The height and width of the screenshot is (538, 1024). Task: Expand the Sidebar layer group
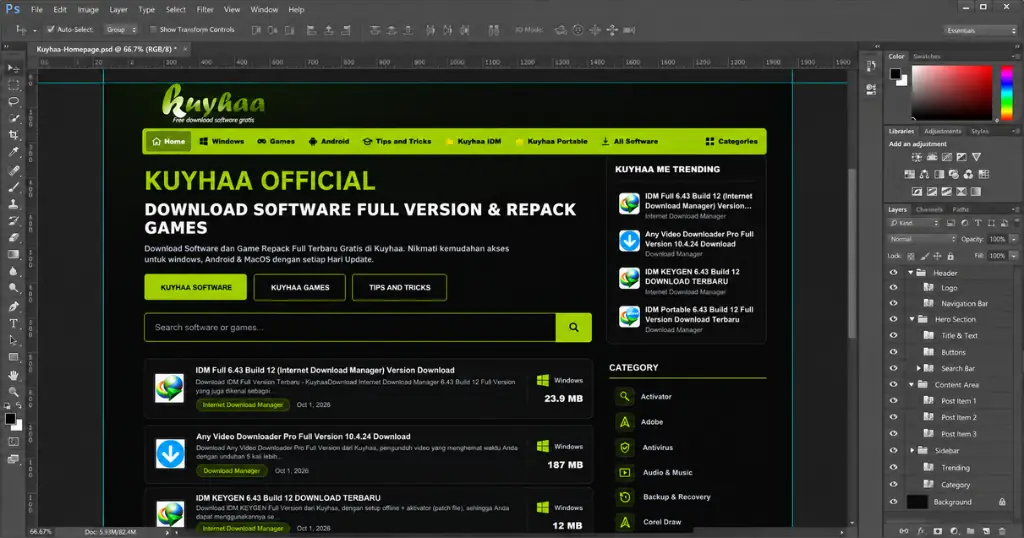tap(912, 451)
